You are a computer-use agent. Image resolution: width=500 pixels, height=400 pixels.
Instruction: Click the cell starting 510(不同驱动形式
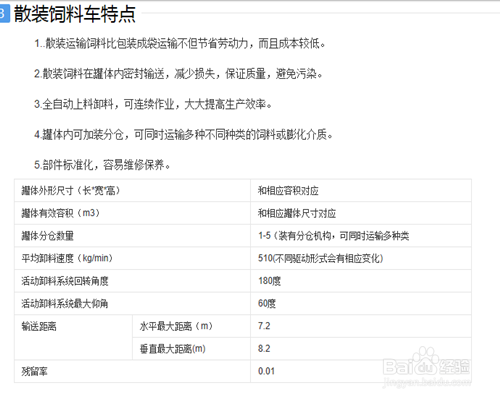tap(361, 258)
